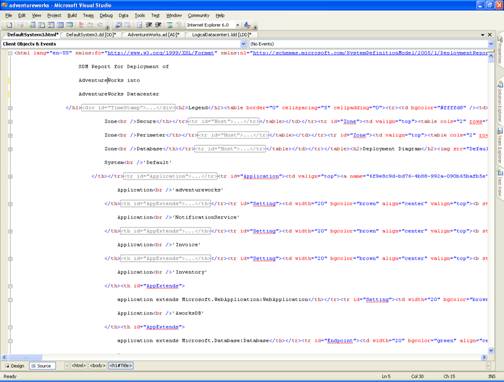Screen dimensions: 504x382
Task: Open the View menu
Action: click(x=36, y=15)
